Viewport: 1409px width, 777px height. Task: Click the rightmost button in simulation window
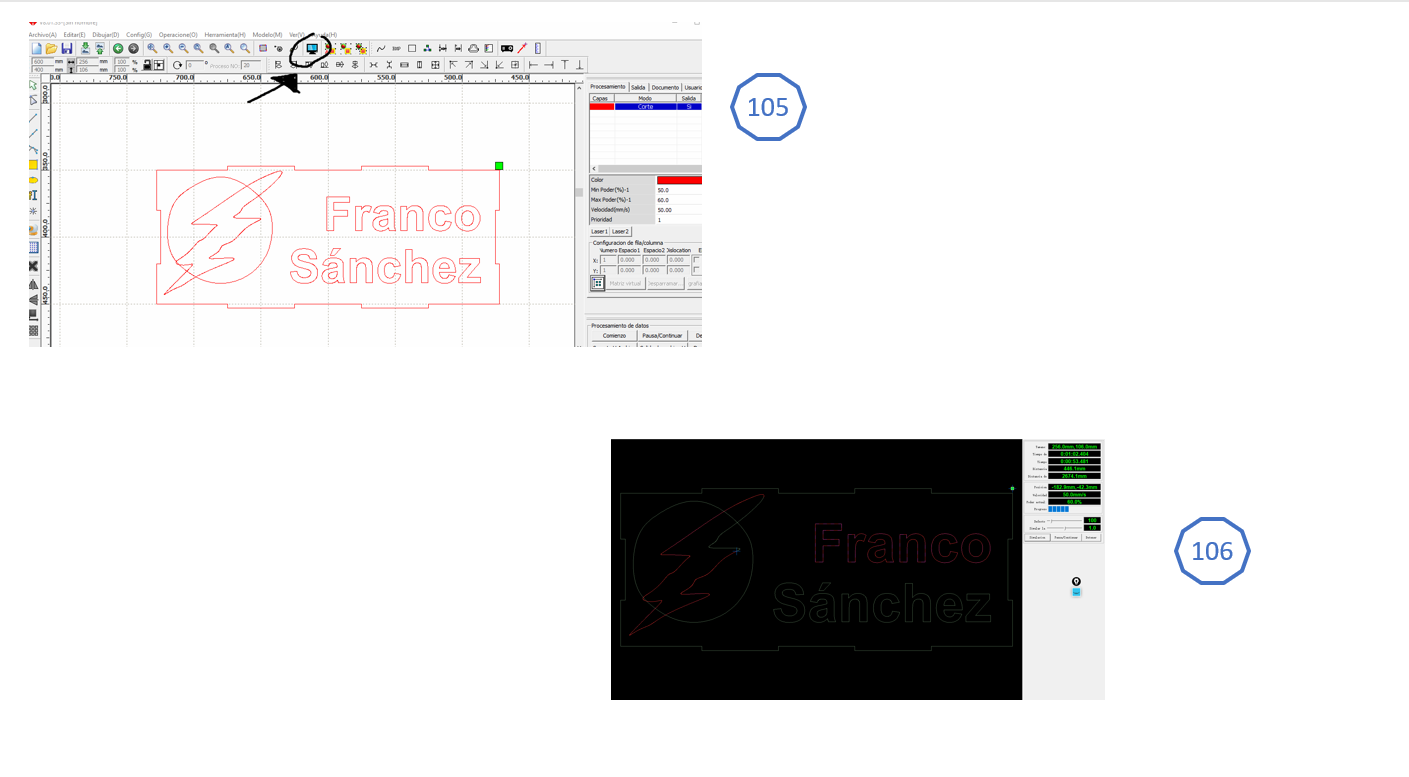[x=1090, y=537]
